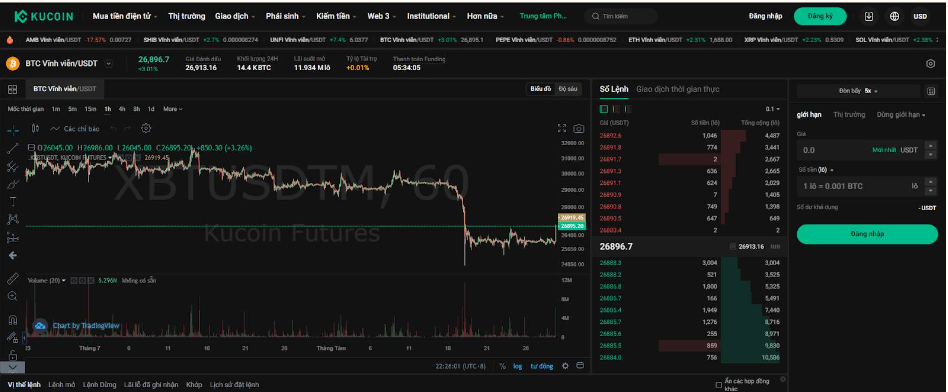
Task: Switch to Giao dịch thời gian thực tab
Action: point(678,89)
